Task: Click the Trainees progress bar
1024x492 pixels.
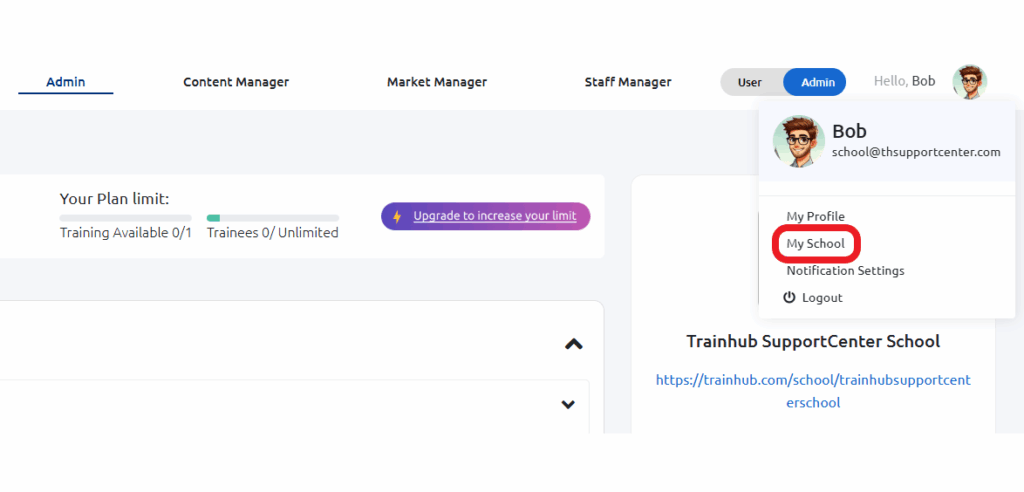Action: click(x=273, y=218)
